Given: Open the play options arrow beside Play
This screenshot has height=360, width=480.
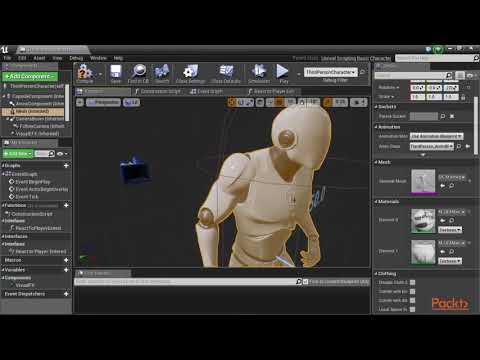Looking at the screenshot, I should [x=299, y=73].
